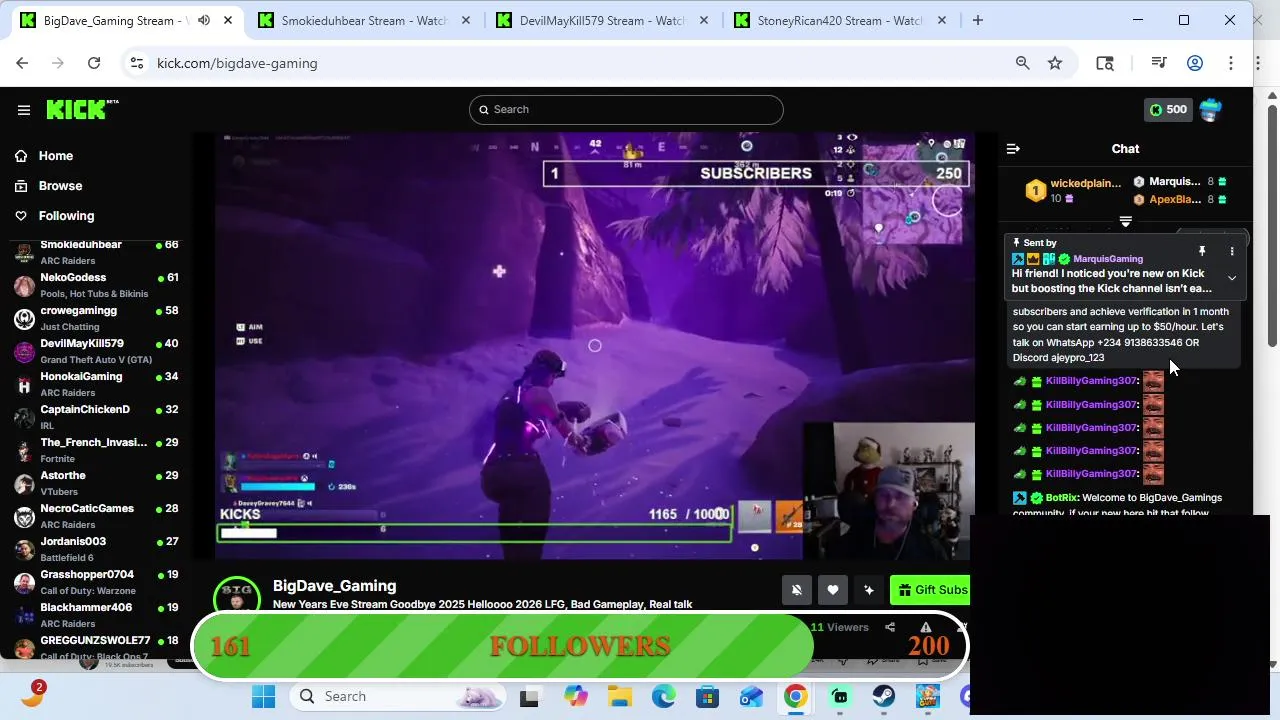The width and height of the screenshot is (1280, 720).
Task: Click the sparkle subscribe icon
Action: tap(869, 590)
